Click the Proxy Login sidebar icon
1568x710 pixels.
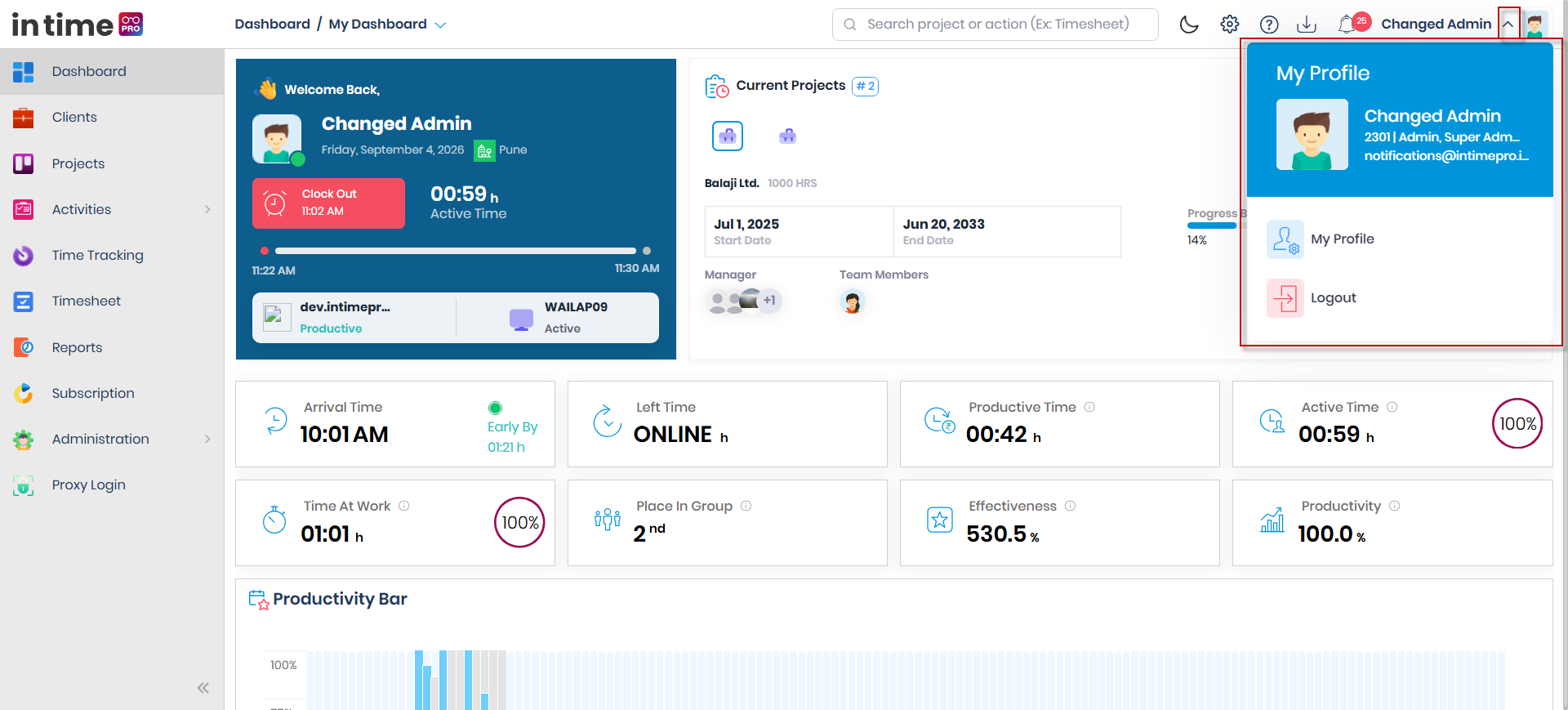tap(24, 485)
